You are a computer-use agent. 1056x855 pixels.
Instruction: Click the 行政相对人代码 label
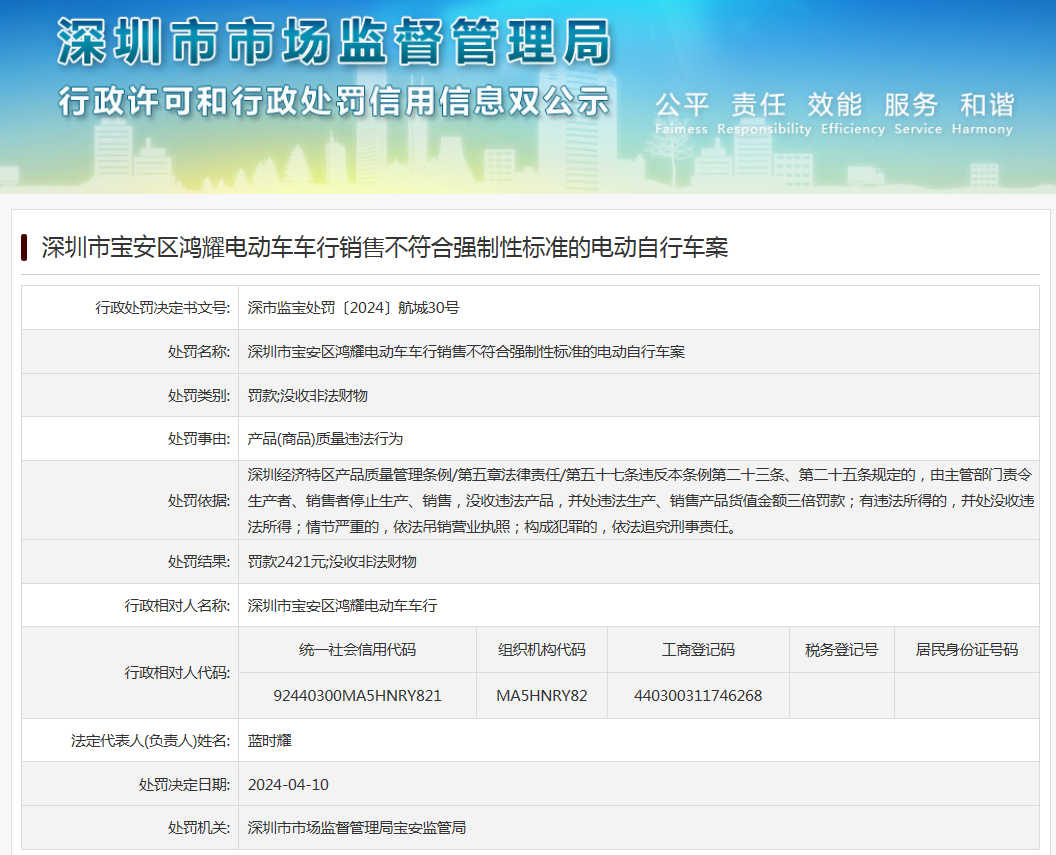177,673
